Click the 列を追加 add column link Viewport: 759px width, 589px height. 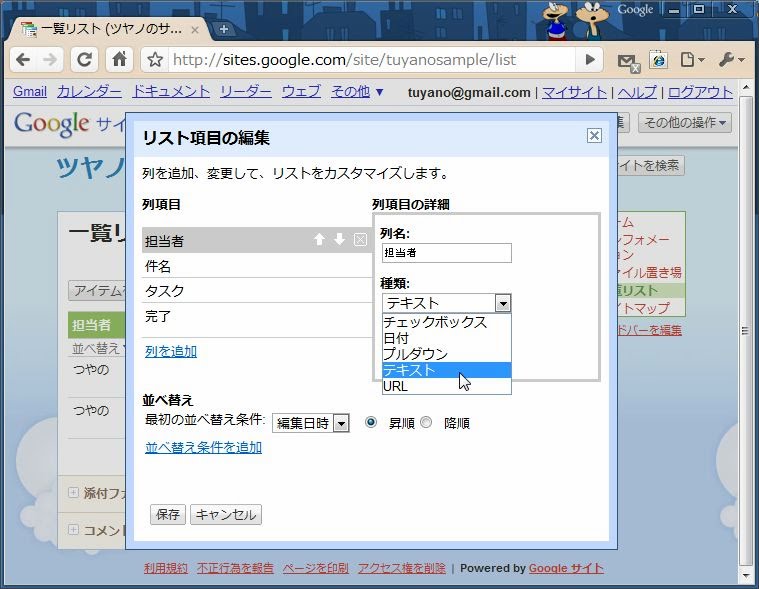tap(171, 351)
